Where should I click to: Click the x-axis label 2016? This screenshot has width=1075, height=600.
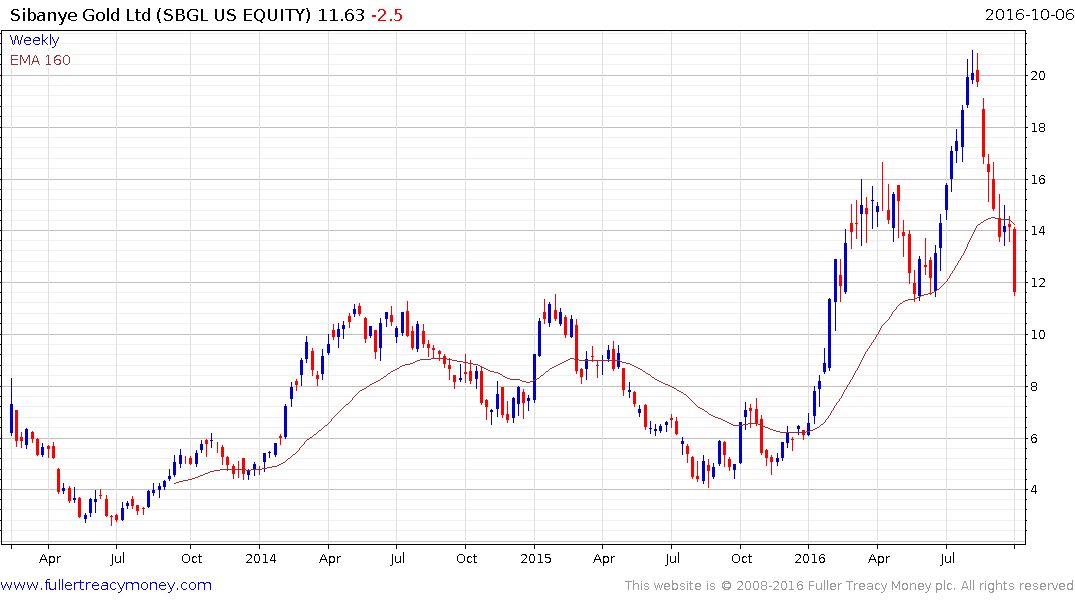pos(810,559)
